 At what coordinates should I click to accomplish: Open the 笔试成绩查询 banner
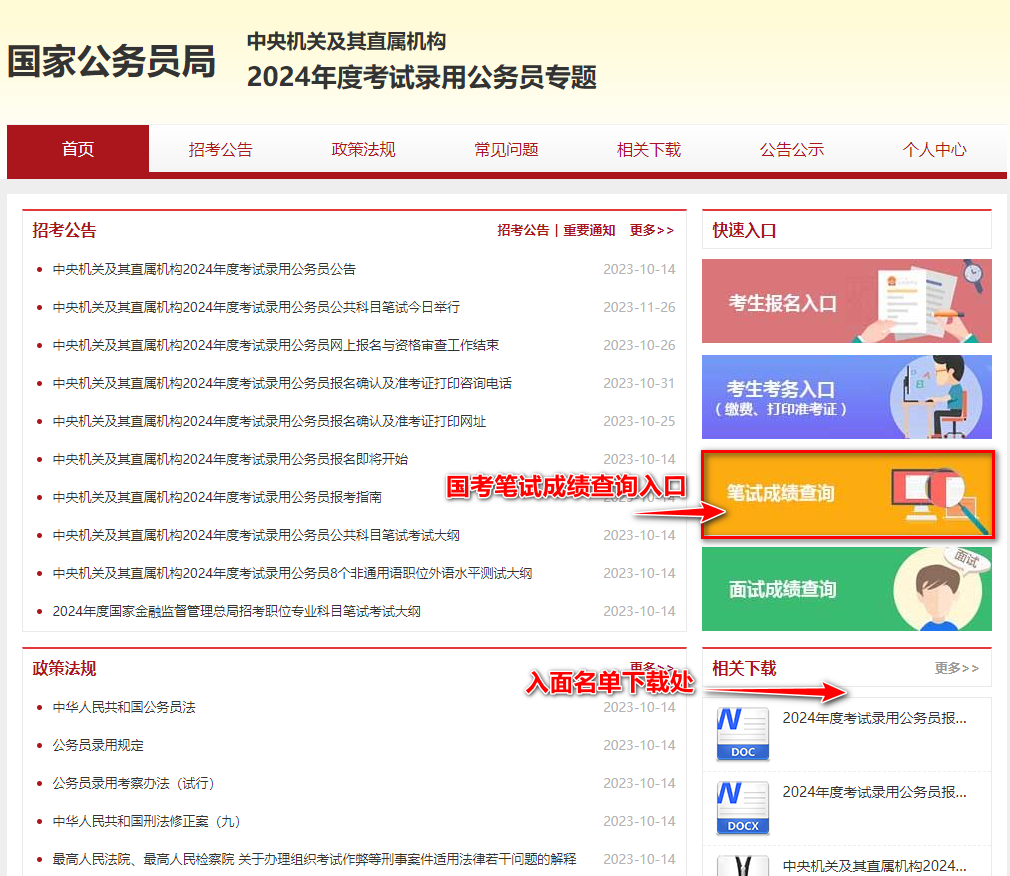[846, 494]
